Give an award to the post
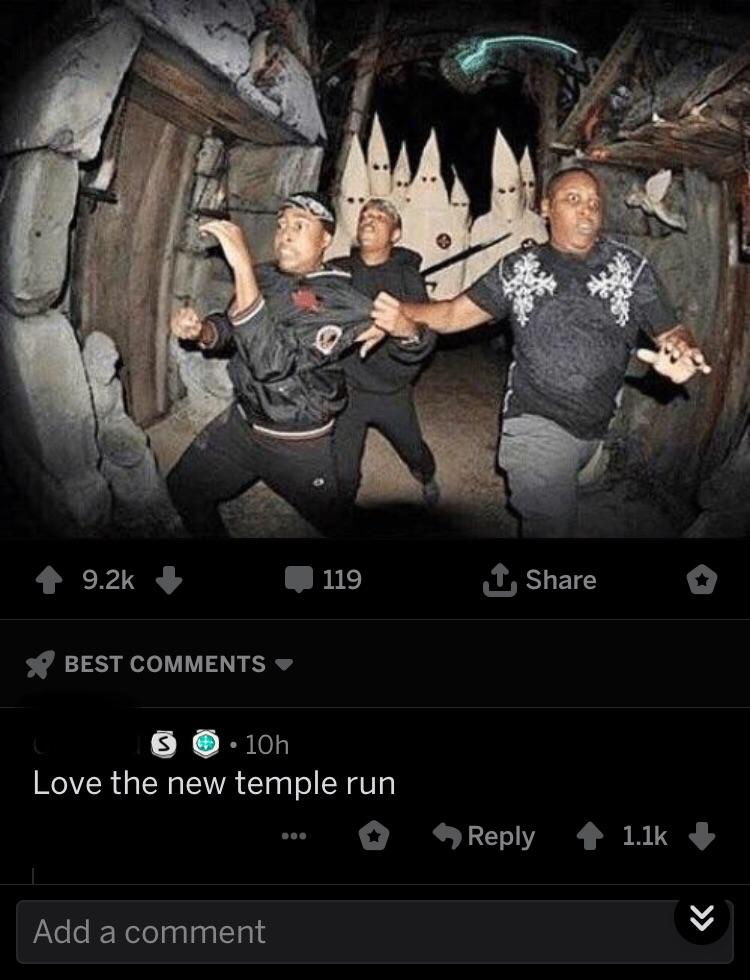The height and width of the screenshot is (980, 750). (702, 580)
